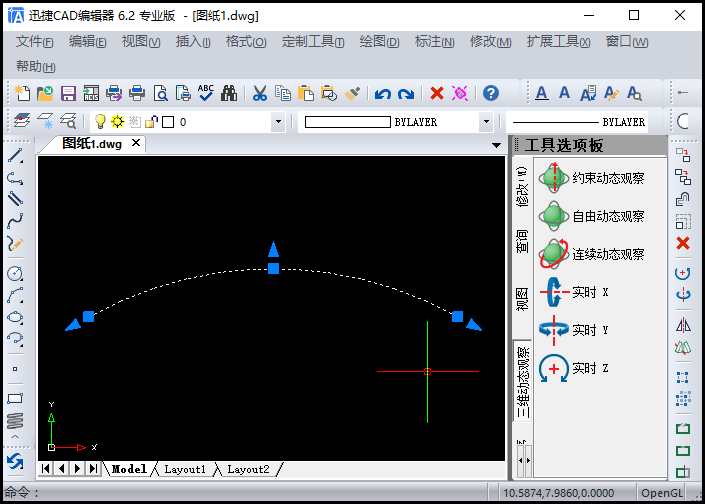The width and height of the screenshot is (705, 504).
Task: Select the Model tab
Action: [x=129, y=469]
